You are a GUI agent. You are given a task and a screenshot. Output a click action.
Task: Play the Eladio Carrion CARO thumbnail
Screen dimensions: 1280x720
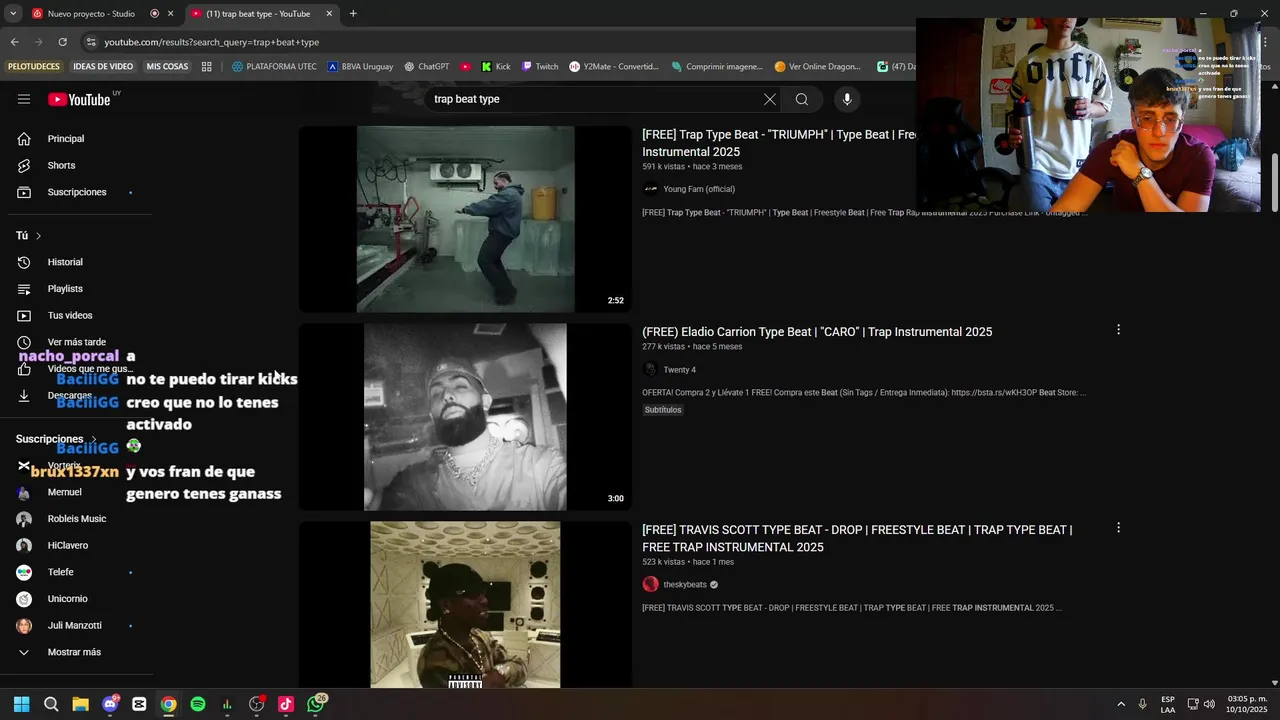pos(465,417)
